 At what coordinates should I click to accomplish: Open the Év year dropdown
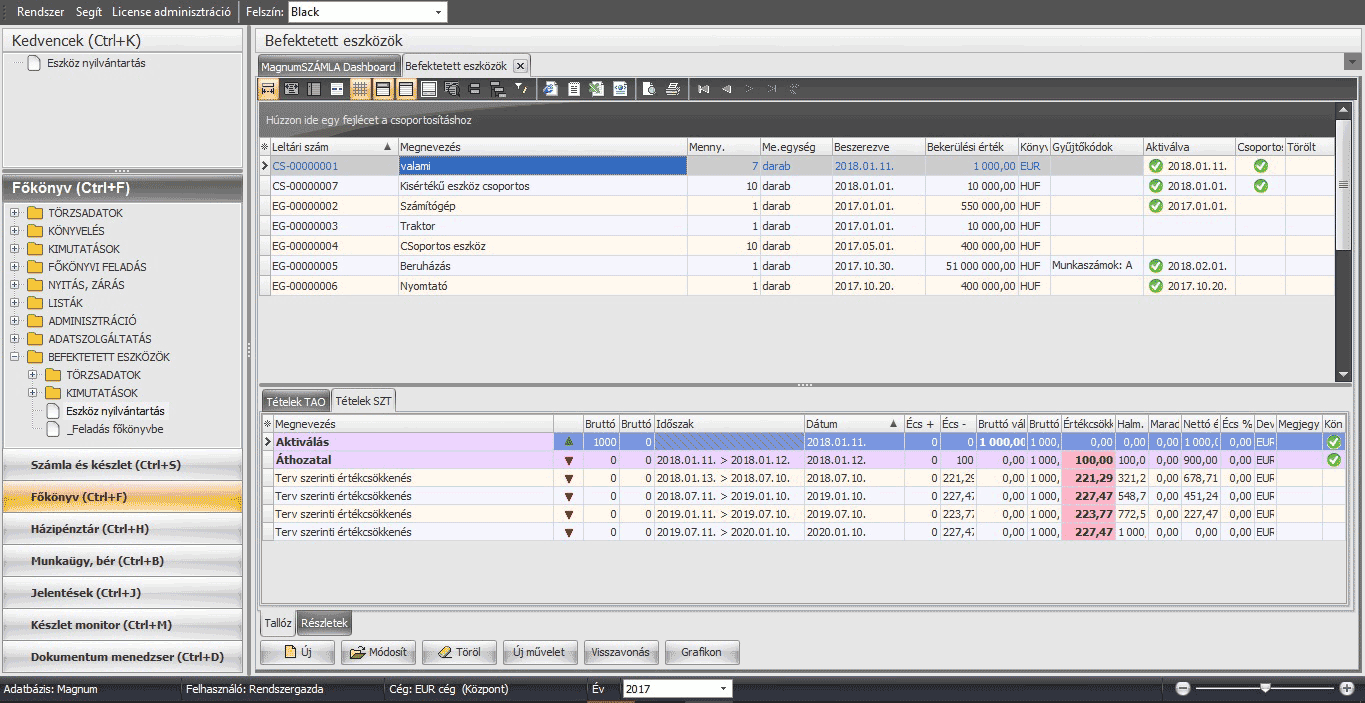(x=723, y=689)
